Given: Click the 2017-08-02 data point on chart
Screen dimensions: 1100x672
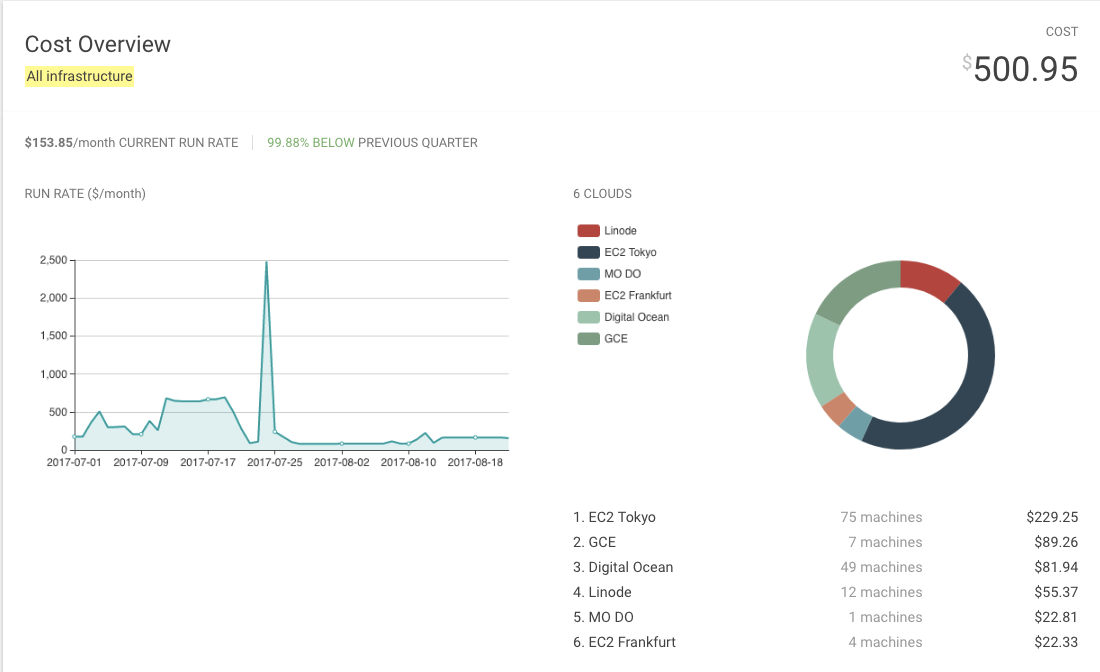Looking at the screenshot, I should tap(342, 443).
